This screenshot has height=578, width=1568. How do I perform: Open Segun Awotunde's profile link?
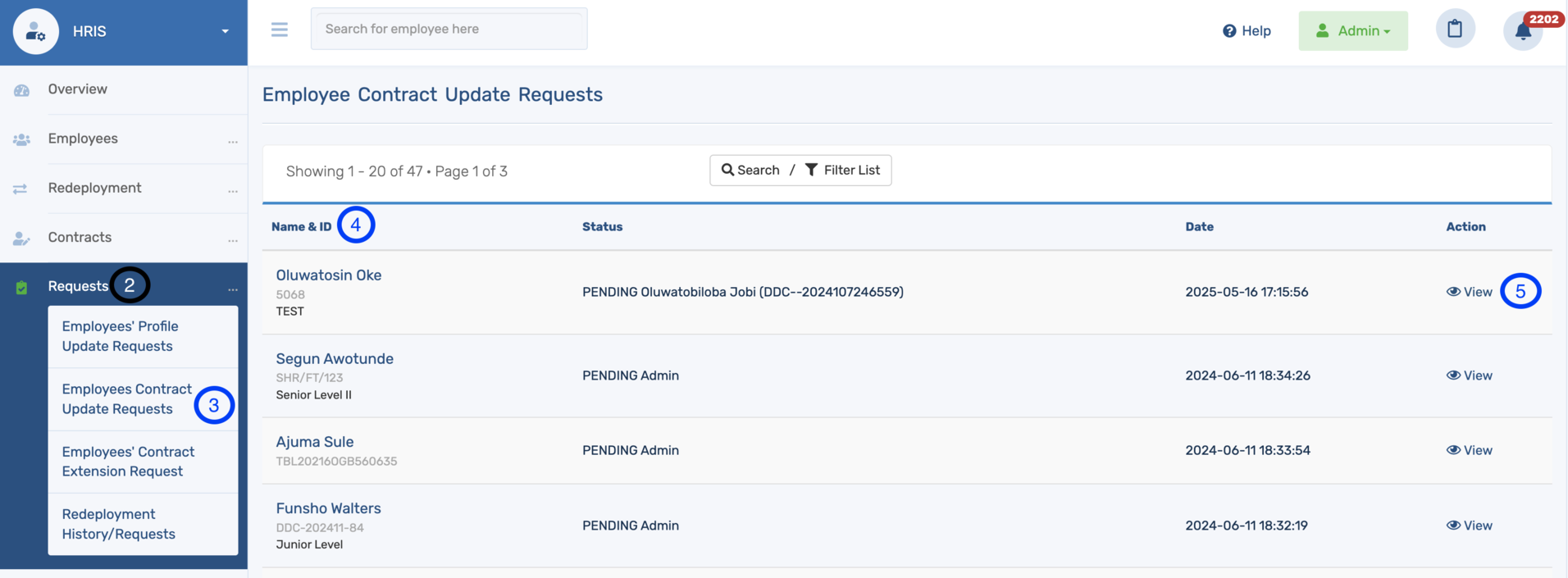(x=335, y=359)
